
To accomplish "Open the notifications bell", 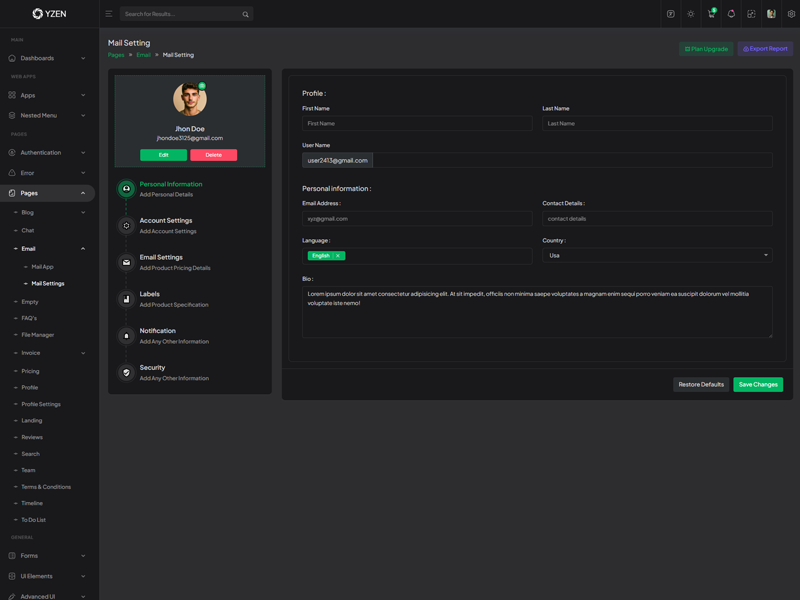I will (731, 14).
